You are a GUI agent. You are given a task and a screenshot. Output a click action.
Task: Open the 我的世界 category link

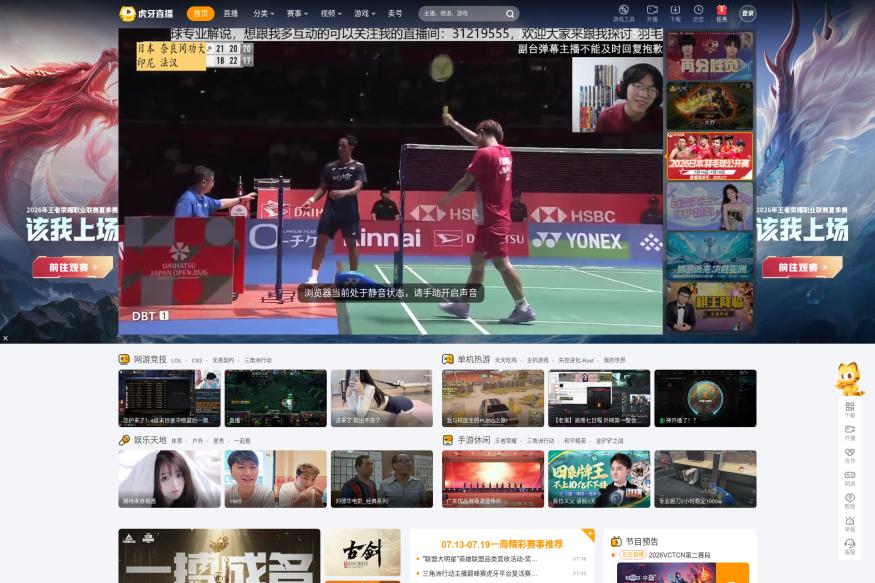614,360
